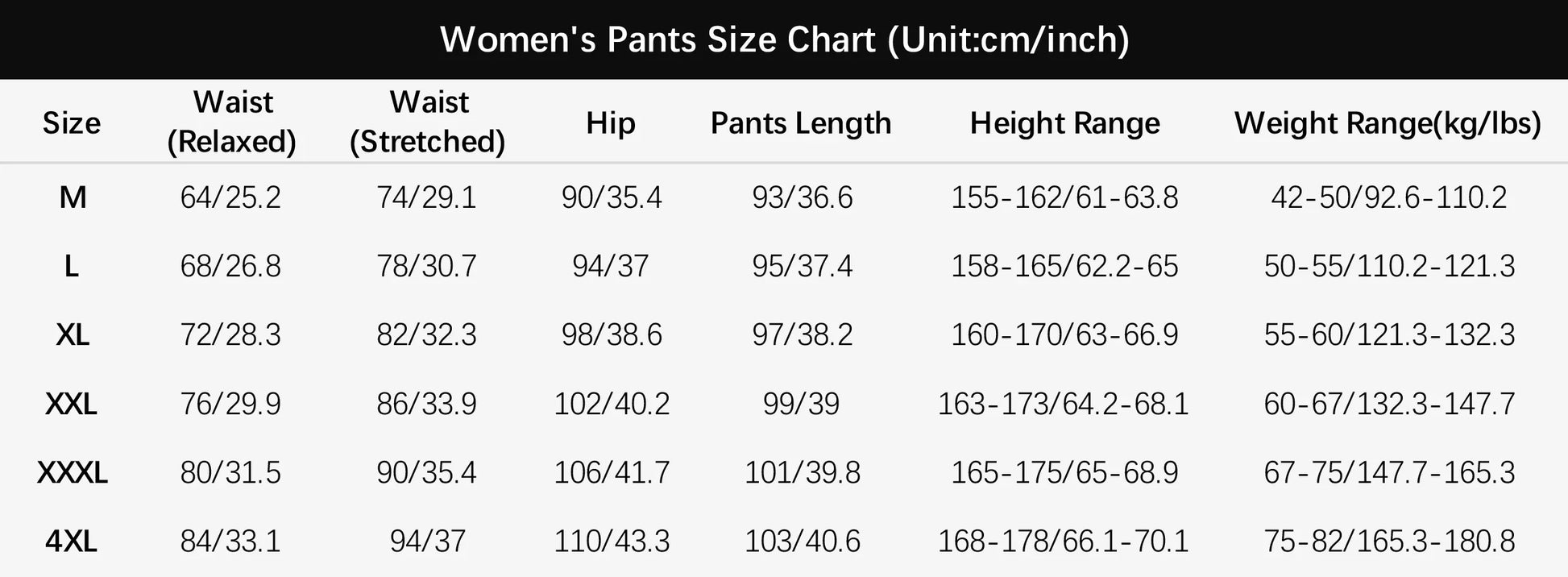Click the M size row label
This screenshot has width=1568, height=577.
73,197
